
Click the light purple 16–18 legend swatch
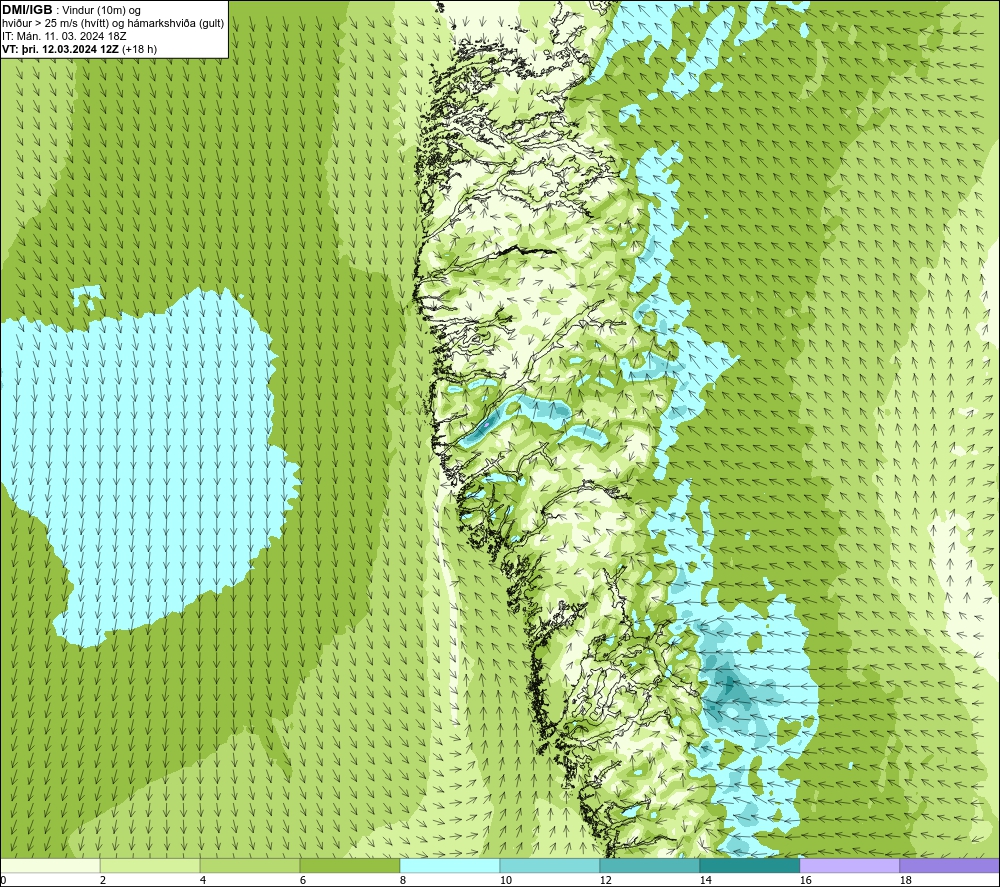(x=849, y=866)
